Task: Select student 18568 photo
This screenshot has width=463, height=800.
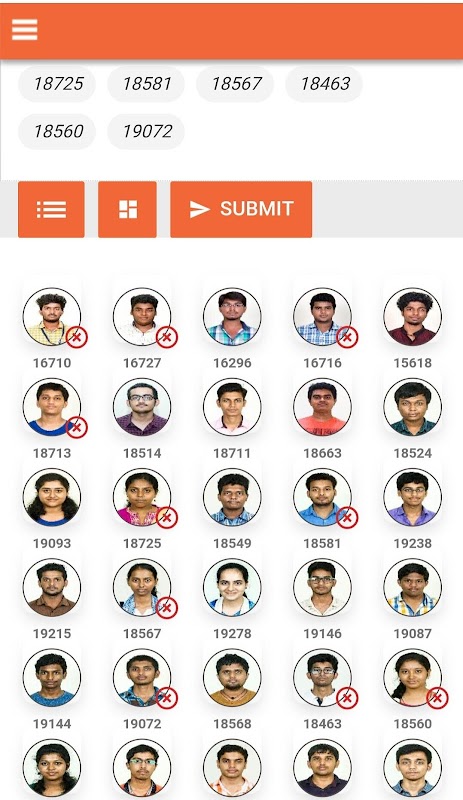Action: 232,678
